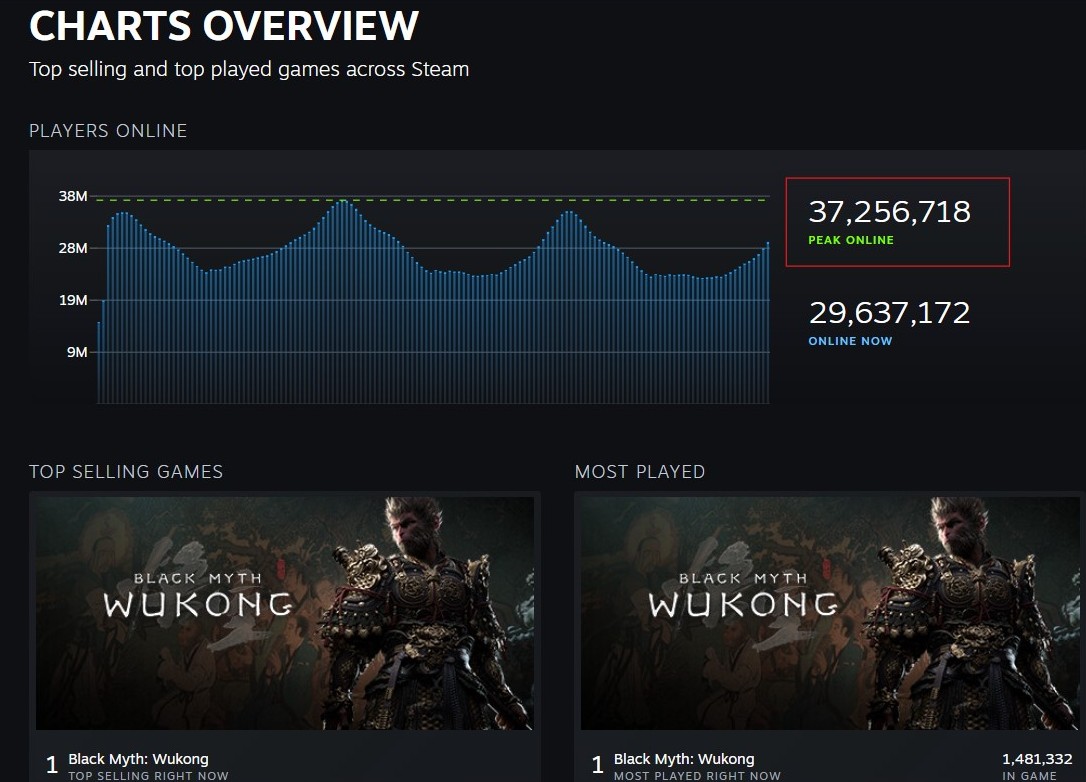Click the TOP SELLING GAMES section heading
This screenshot has height=782, width=1086.
coord(126,472)
